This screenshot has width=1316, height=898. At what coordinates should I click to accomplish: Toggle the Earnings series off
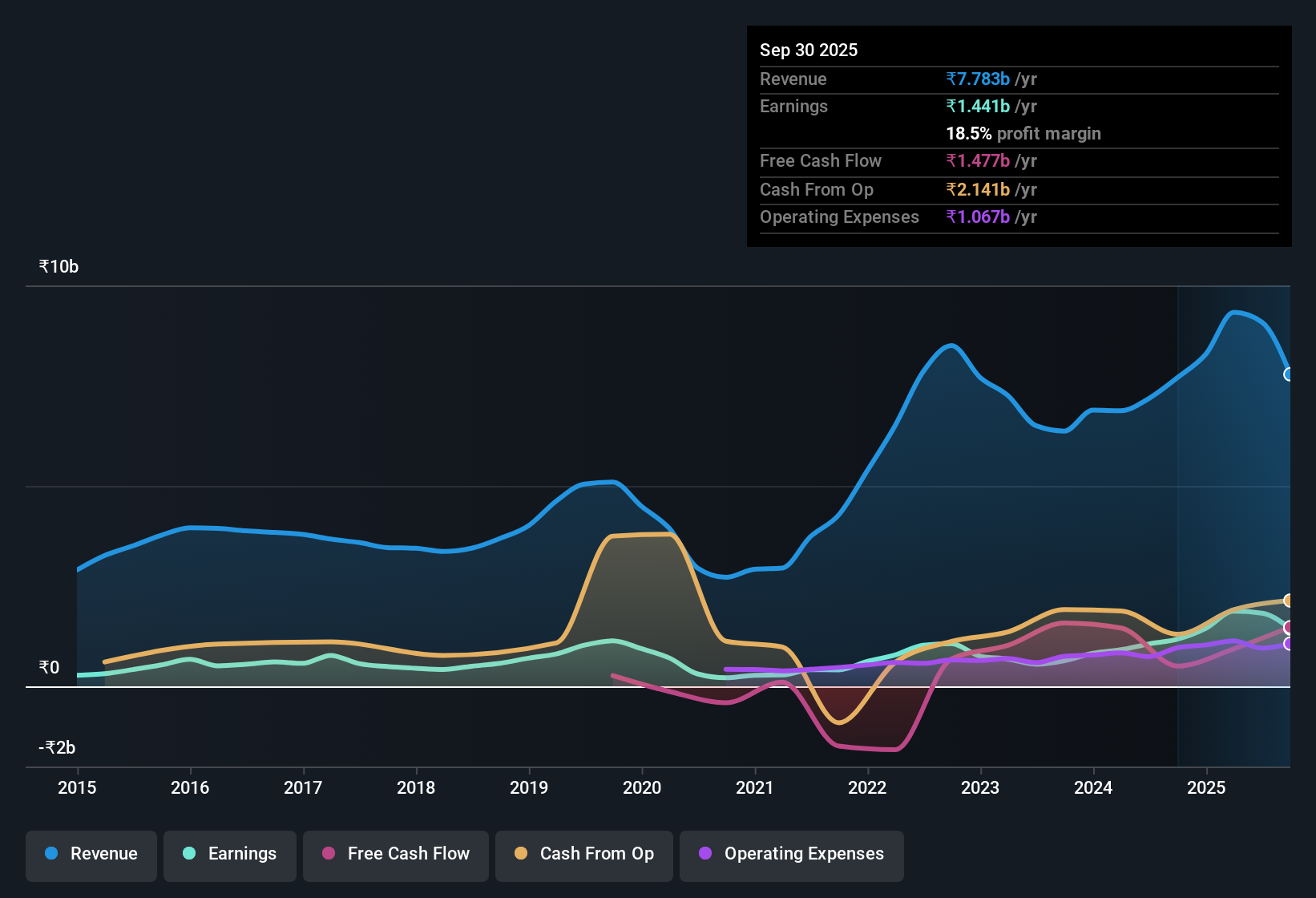point(230,854)
